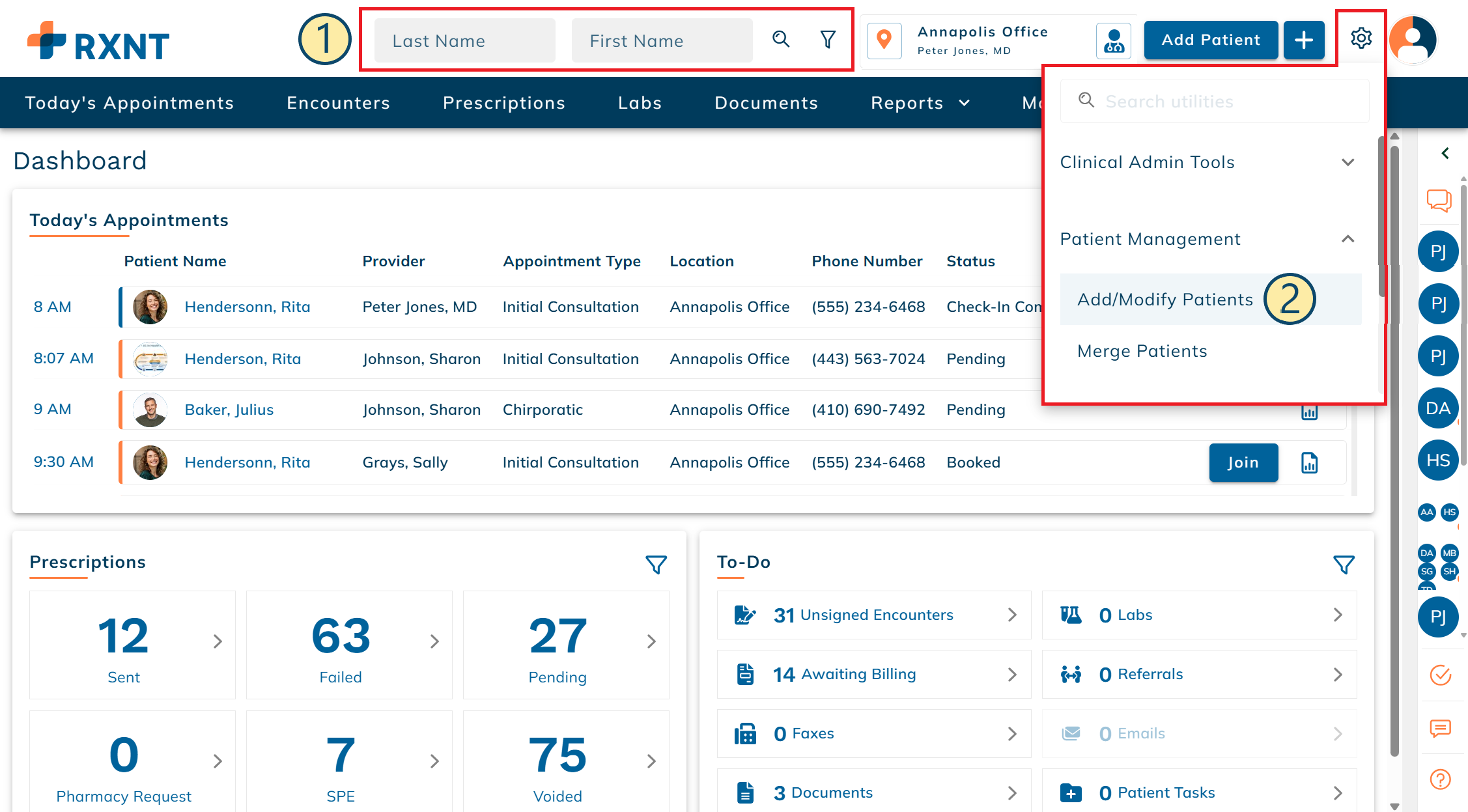The image size is (1468, 812).
Task: Select Merge Patients menu entry
Action: coord(1142,351)
